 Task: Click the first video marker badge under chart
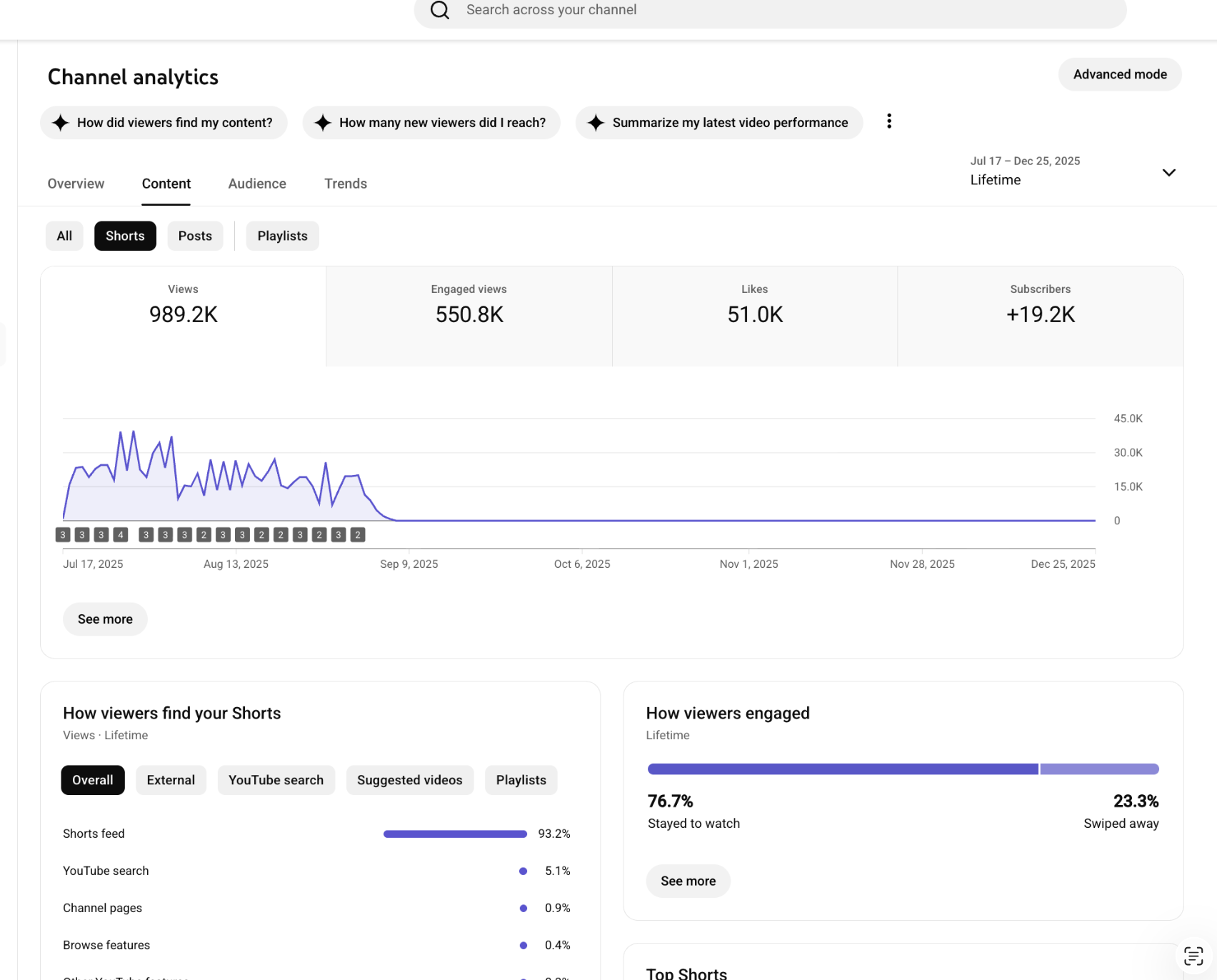coord(63,535)
